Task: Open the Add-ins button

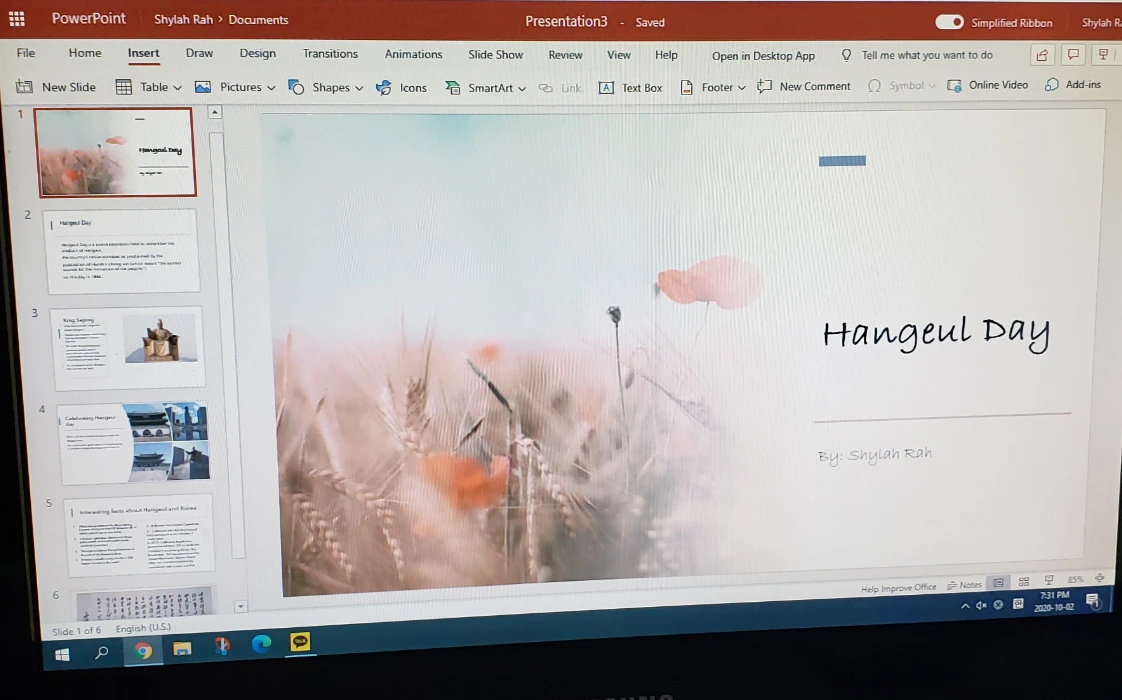Action: click(x=1073, y=84)
